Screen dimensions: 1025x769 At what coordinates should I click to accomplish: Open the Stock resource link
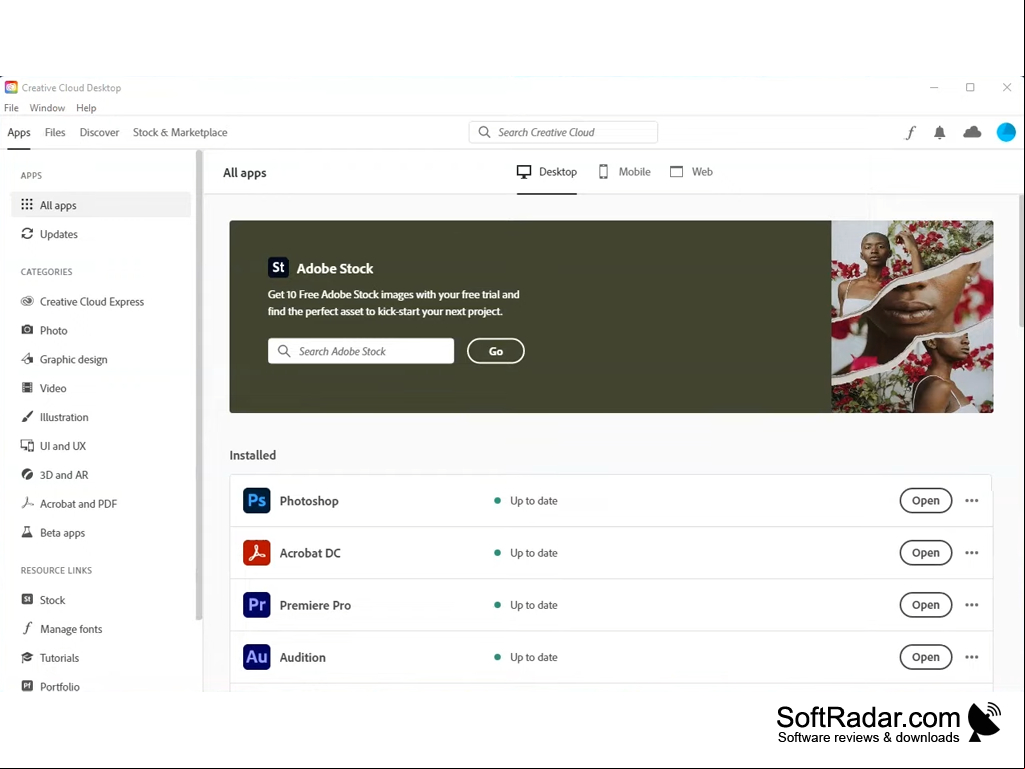tap(101, 600)
